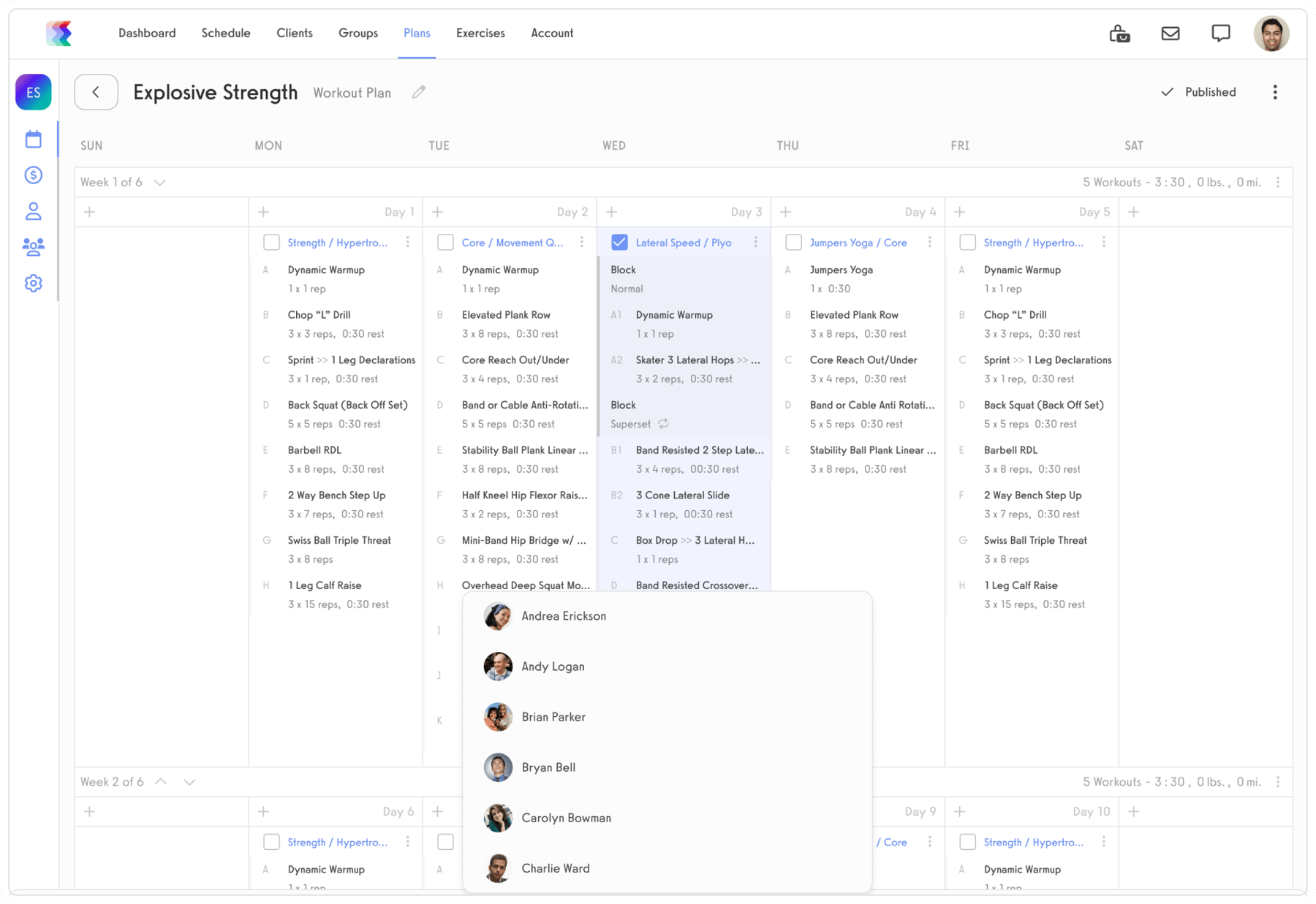Click the down chevron beside Week 2 of 6

pyautogui.click(x=189, y=782)
